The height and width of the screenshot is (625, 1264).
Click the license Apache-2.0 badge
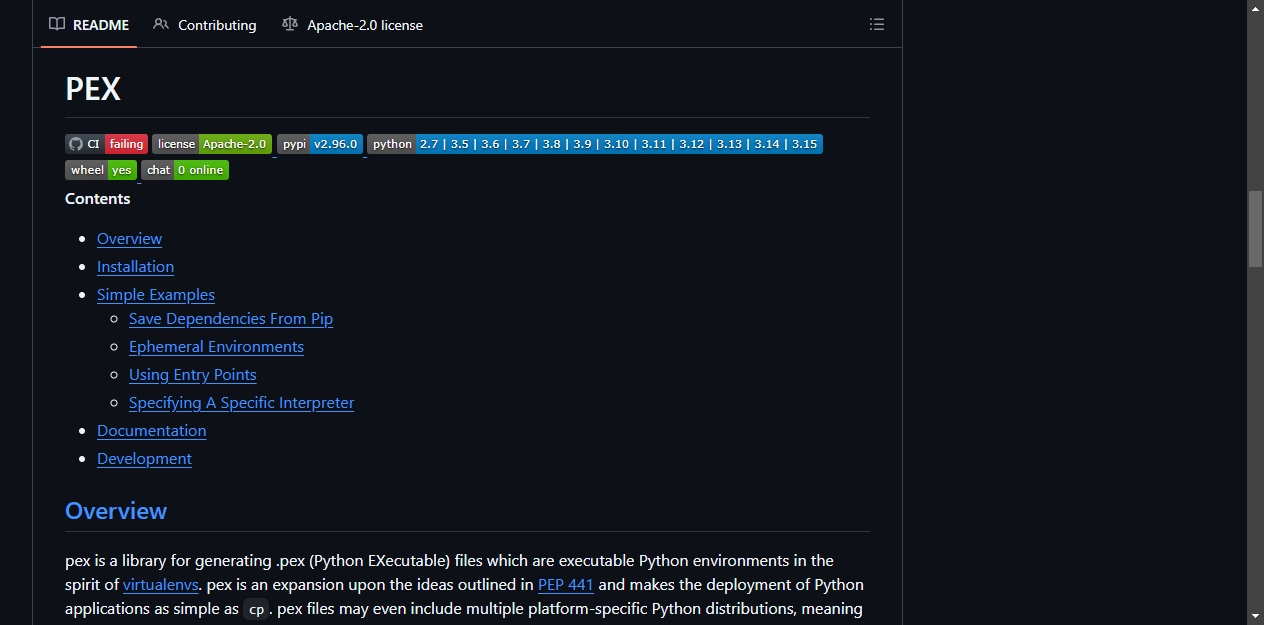(x=212, y=144)
